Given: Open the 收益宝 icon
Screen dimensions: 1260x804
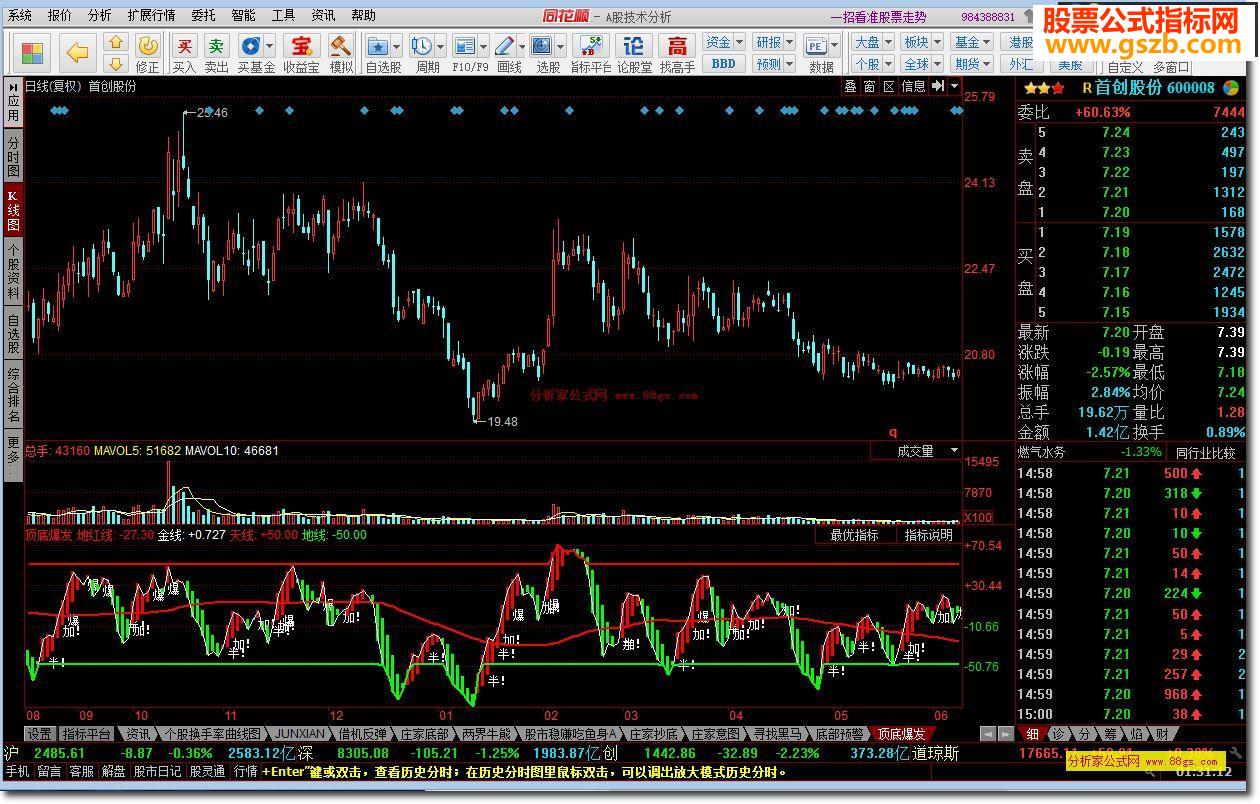Looking at the screenshot, I should click(x=300, y=46).
